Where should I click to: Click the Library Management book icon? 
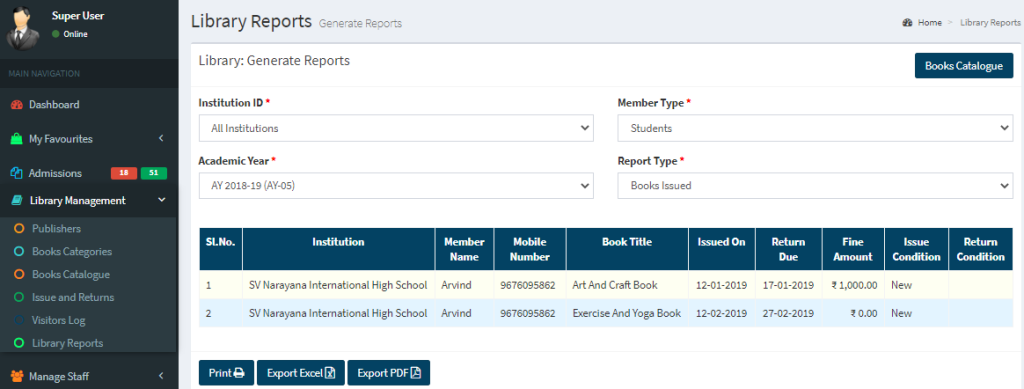pos(17,201)
